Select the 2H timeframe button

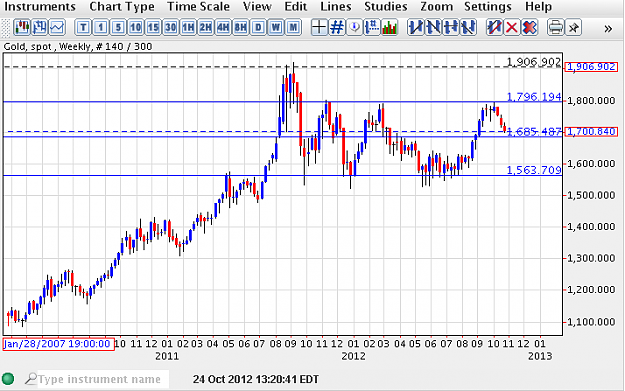[206, 28]
